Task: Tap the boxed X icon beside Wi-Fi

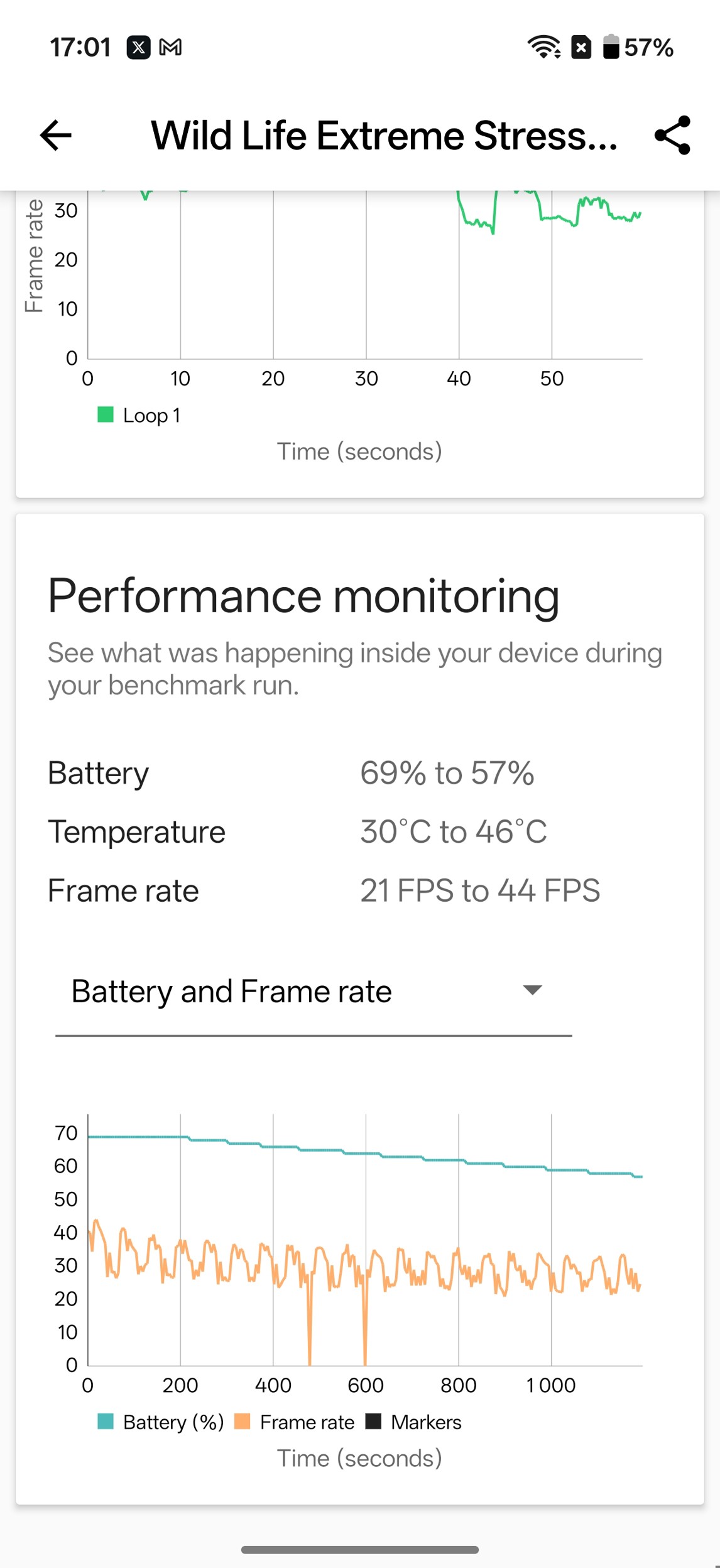Action: [581, 47]
